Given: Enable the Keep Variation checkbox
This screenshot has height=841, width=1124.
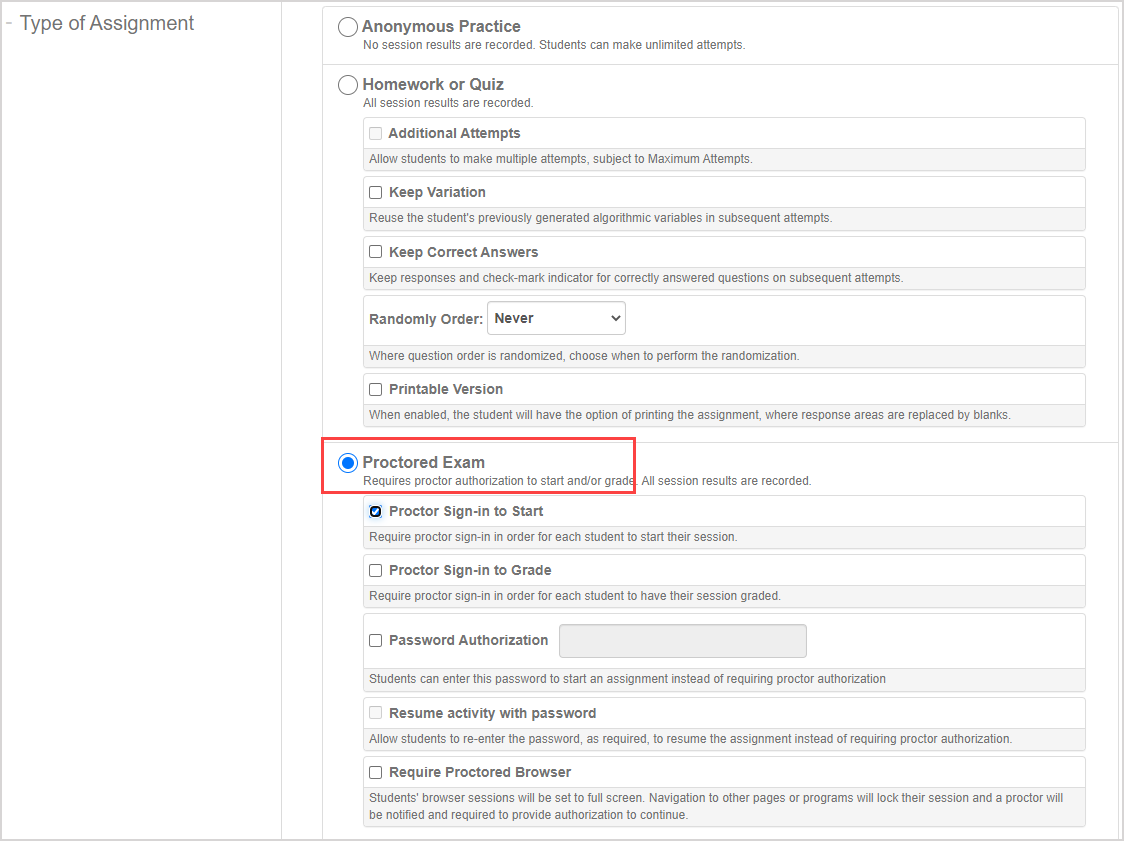Looking at the screenshot, I should pos(376,192).
